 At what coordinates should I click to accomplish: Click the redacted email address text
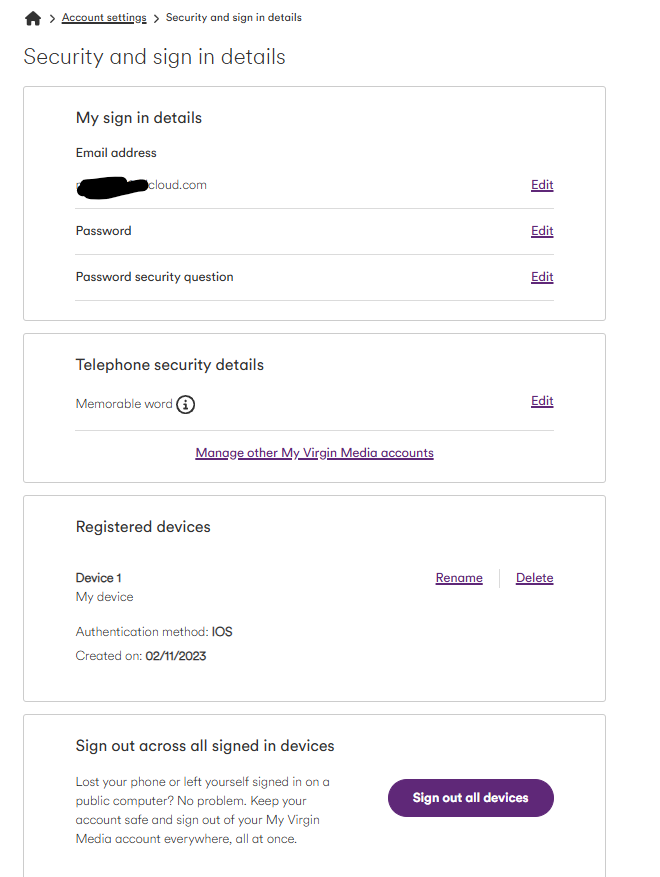point(142,185)
